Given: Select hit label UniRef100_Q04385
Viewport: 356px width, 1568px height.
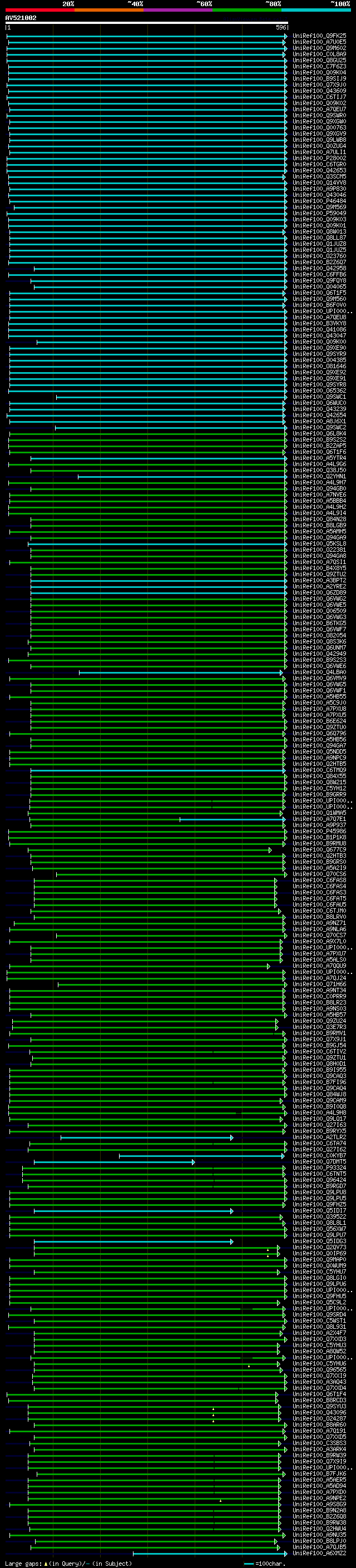Looking at the screenshot, I should point(319,360).
